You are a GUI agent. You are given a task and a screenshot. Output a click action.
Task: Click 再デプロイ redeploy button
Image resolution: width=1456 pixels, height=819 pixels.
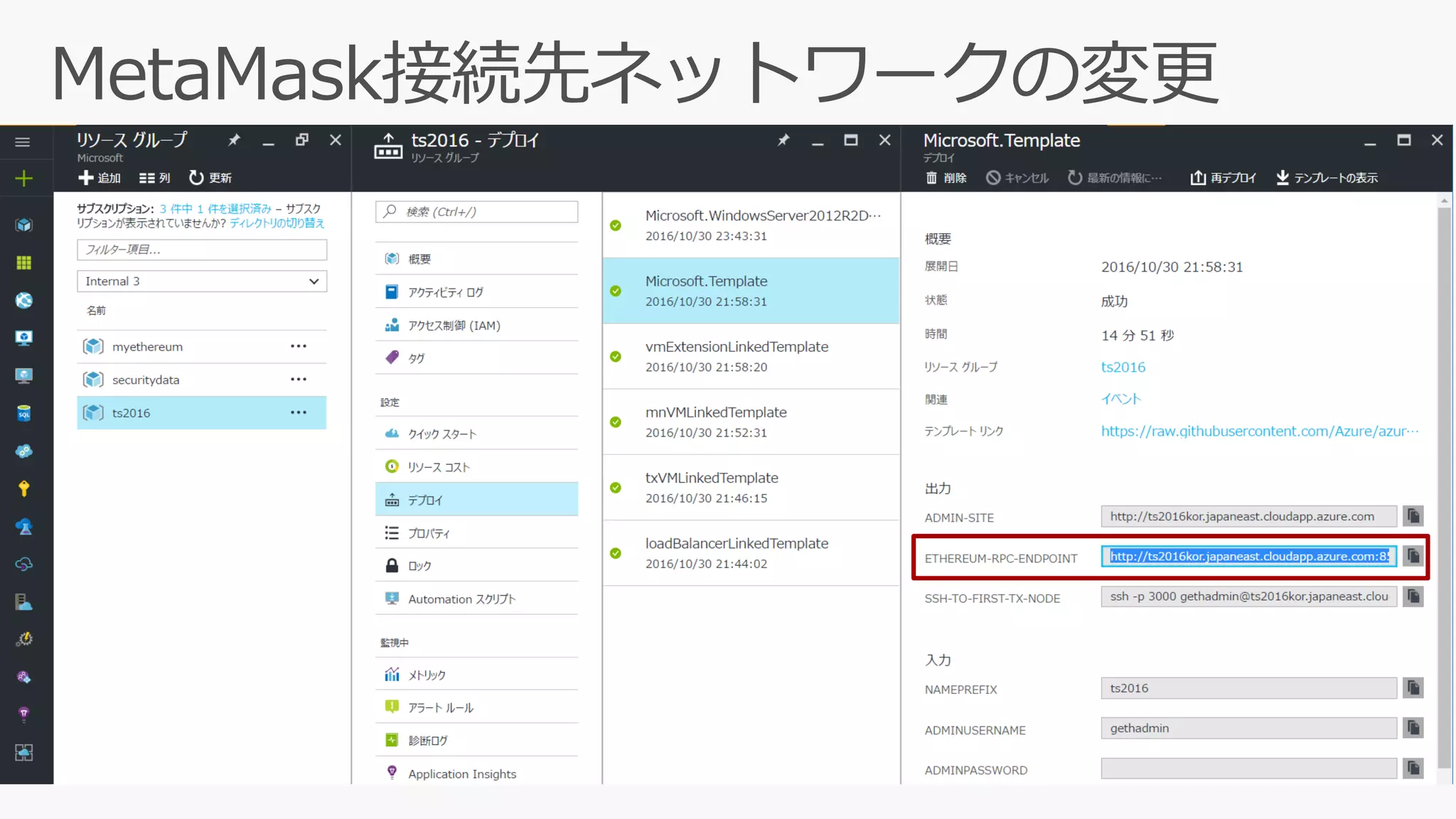tap(1224, 178)
